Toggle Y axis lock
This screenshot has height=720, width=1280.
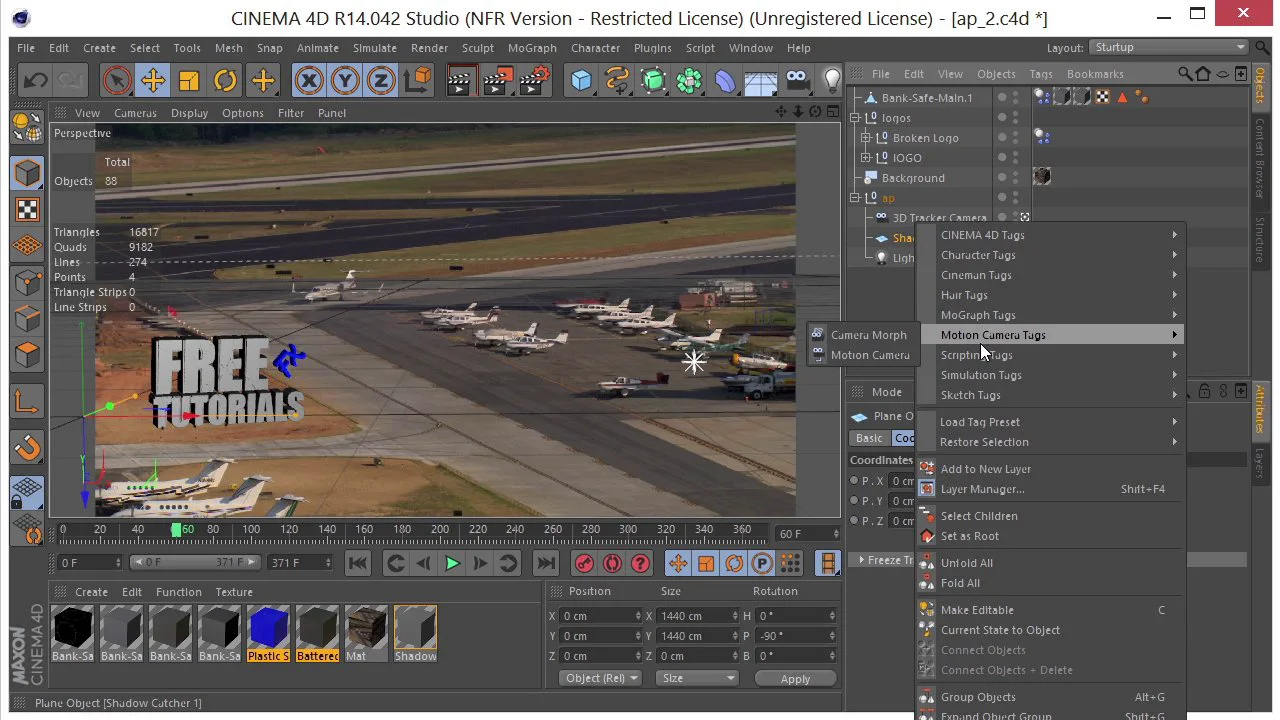(345, 80)
